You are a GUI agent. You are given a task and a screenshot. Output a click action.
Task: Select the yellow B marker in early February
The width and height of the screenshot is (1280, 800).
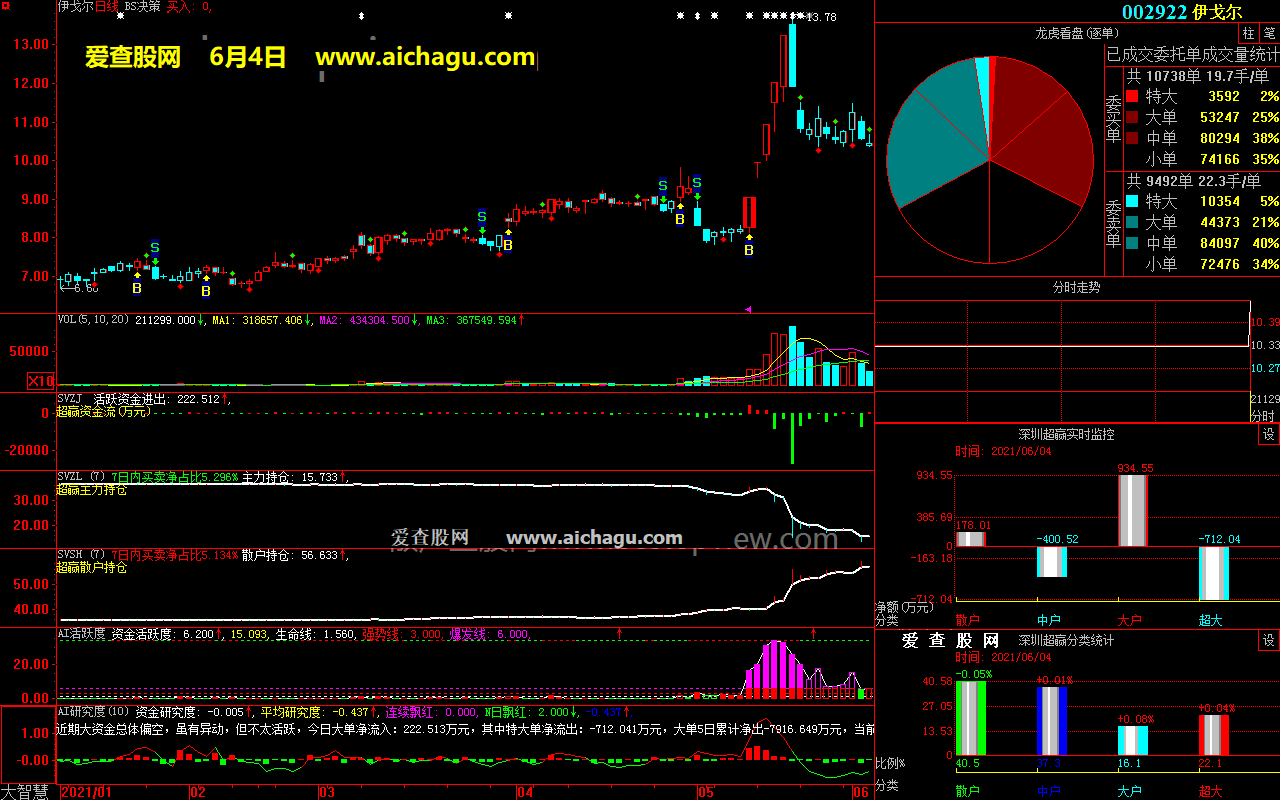tap(205, 291)
